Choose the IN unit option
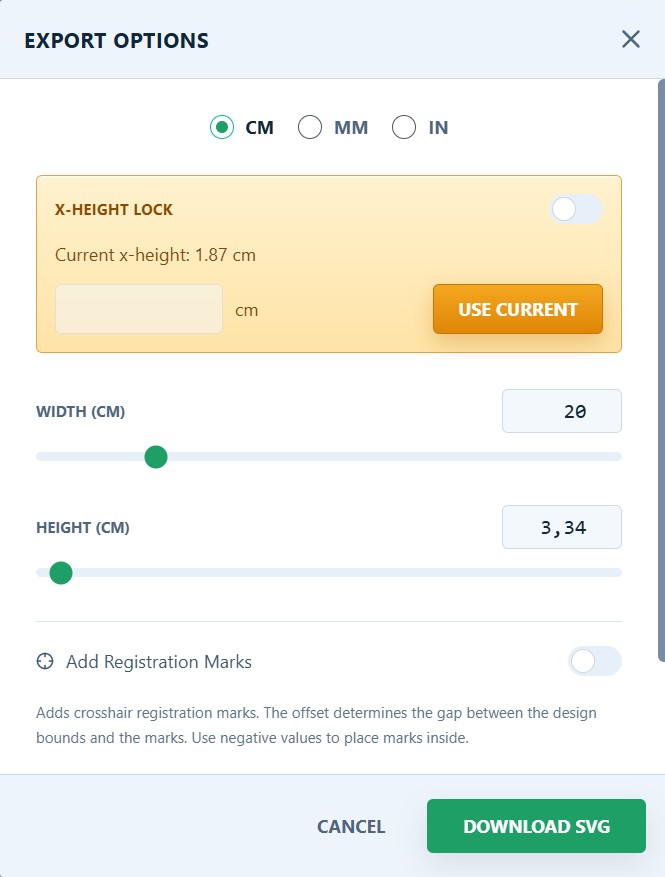Screen dimensions: 665x877 coord(404,128)
